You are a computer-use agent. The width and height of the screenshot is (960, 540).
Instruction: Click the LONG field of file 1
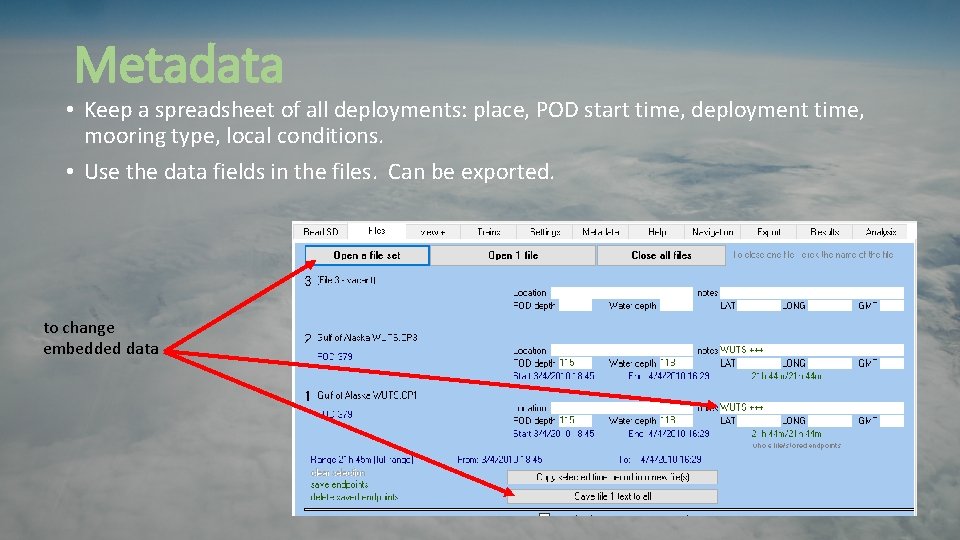tap(830, 421)
